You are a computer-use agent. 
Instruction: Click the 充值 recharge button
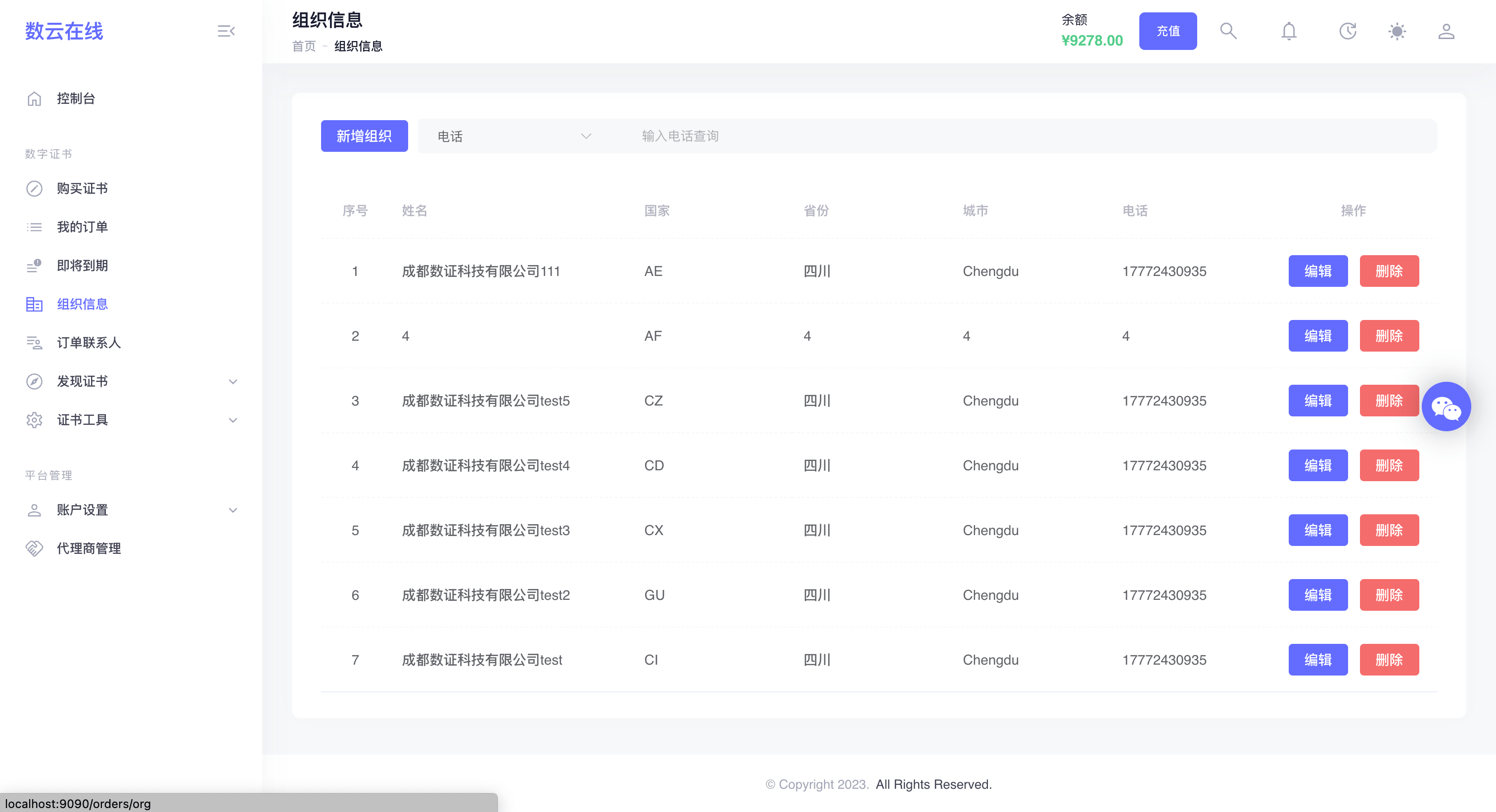coord(1168,31)
